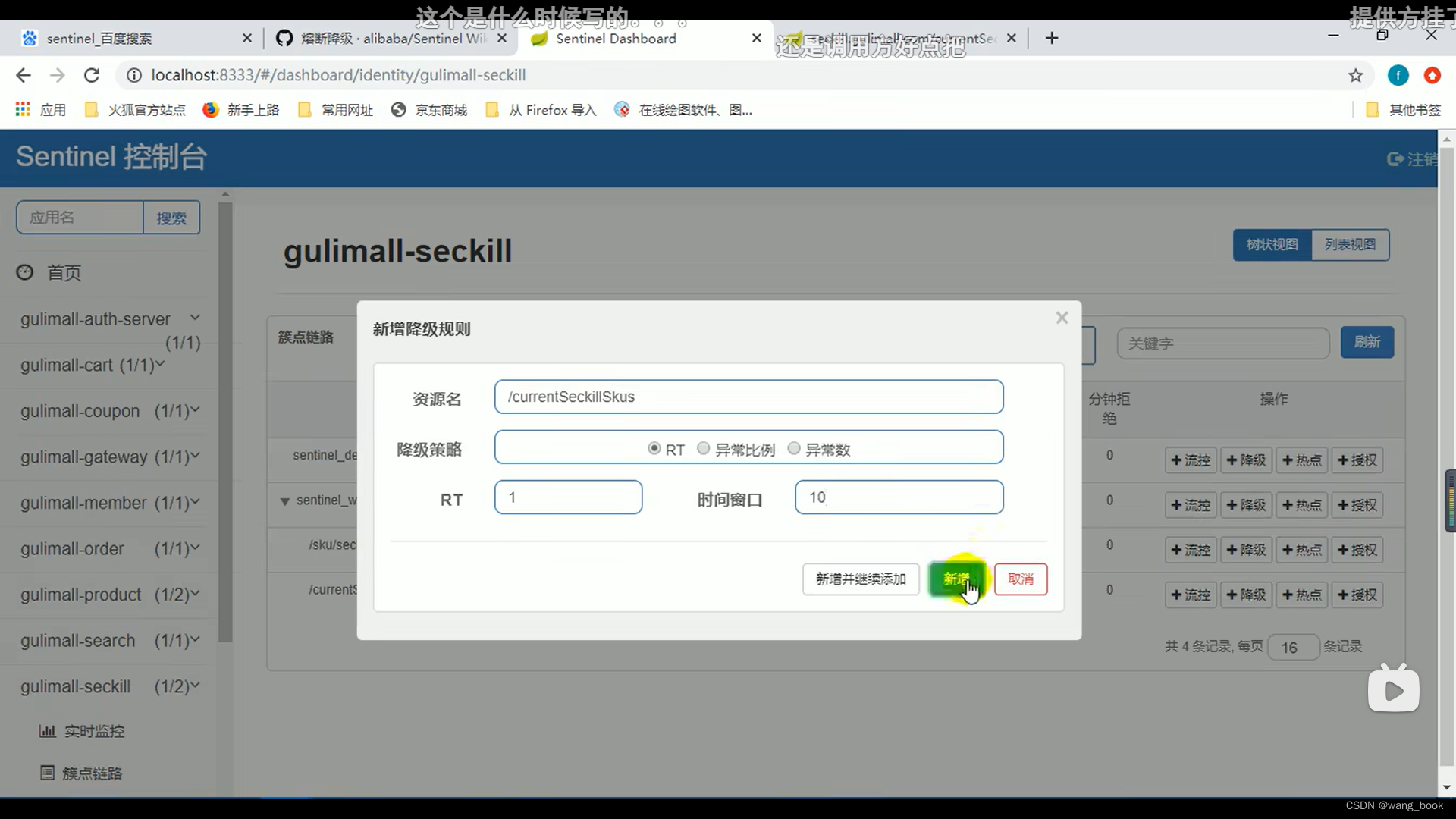Viewport: 1456px width, 819px height.
Task: Close the add degrade rule dialog (X)
Action: [x=1062, y=318]
